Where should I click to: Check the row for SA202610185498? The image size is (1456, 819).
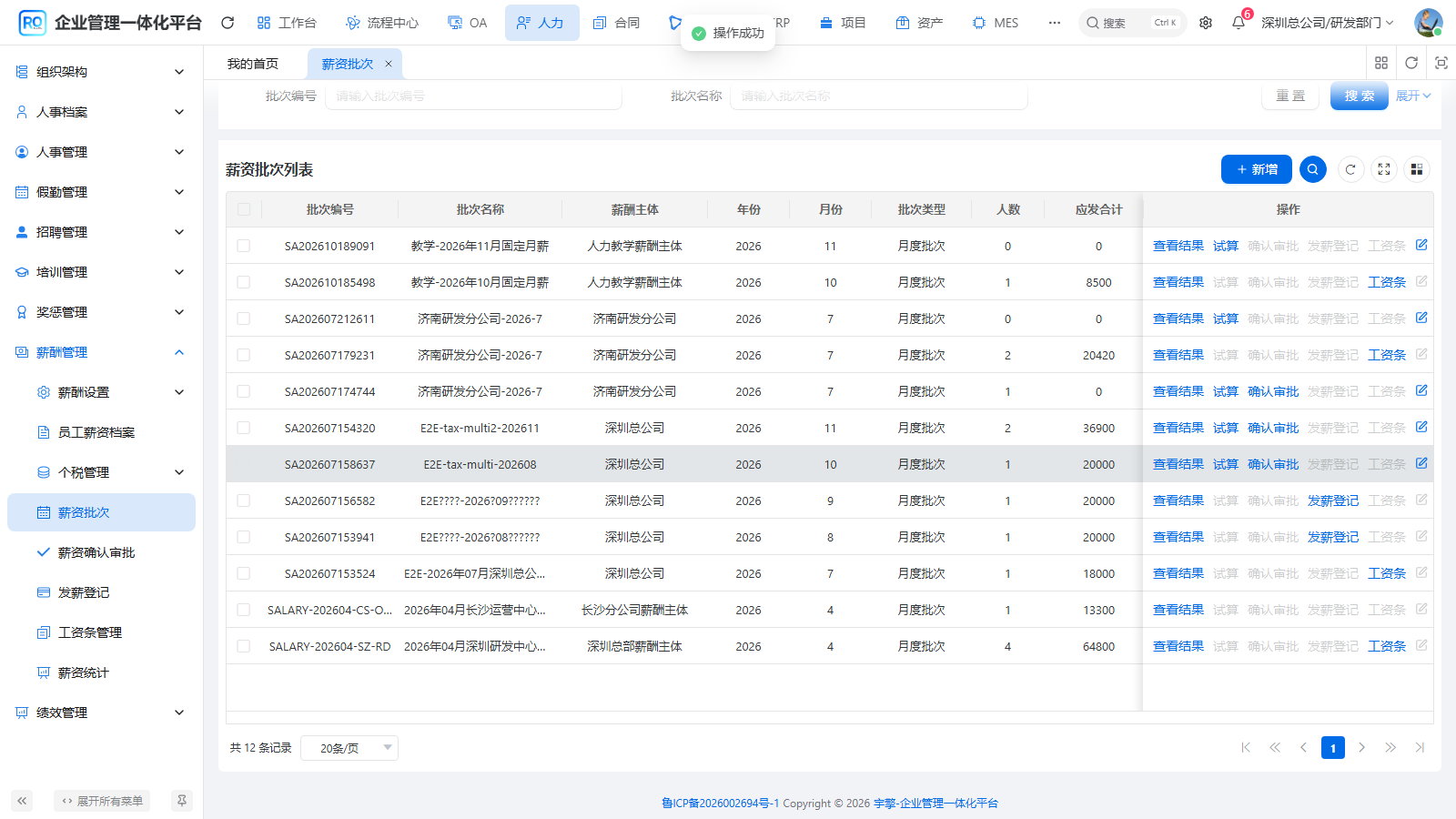point(244,282)
